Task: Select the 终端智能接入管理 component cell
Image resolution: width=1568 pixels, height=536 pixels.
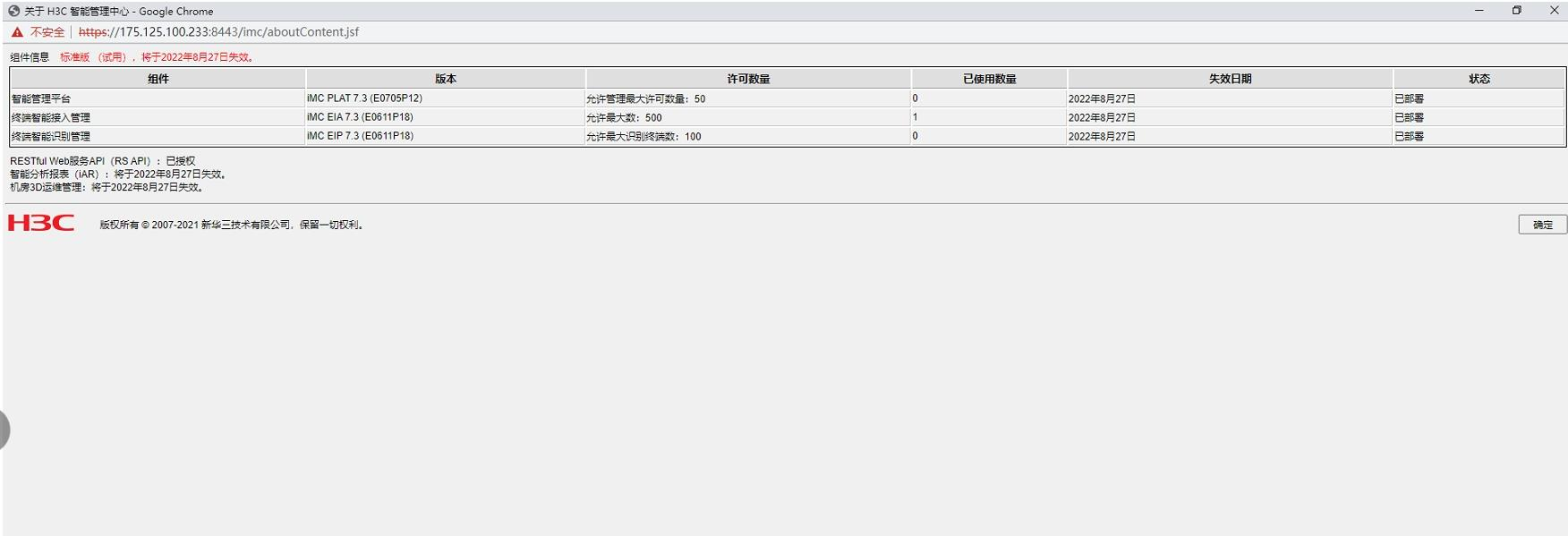Action: pos(158,117)
